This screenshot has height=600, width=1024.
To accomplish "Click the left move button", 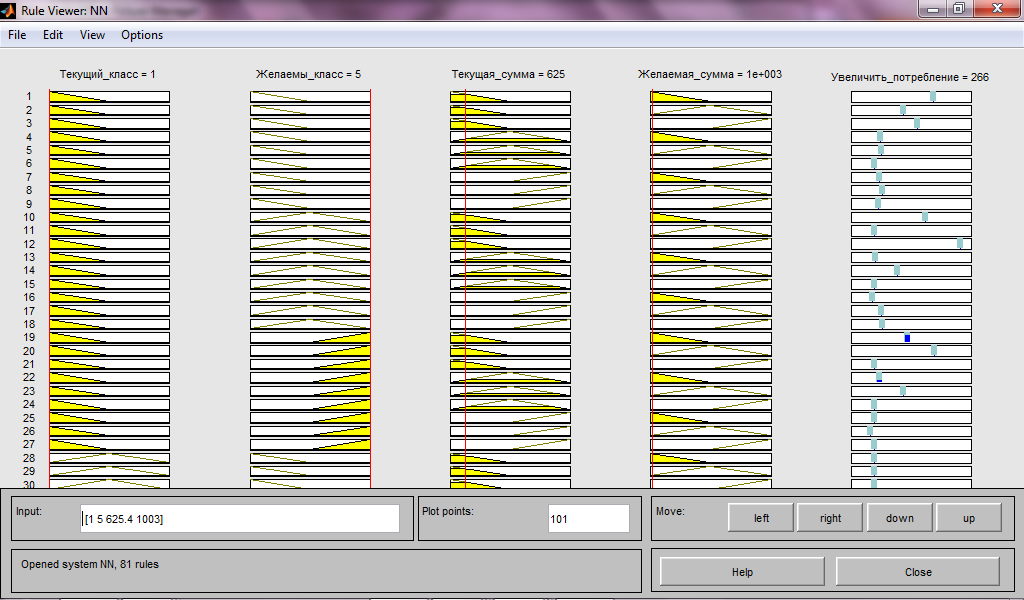I will [x=761, y=518].
